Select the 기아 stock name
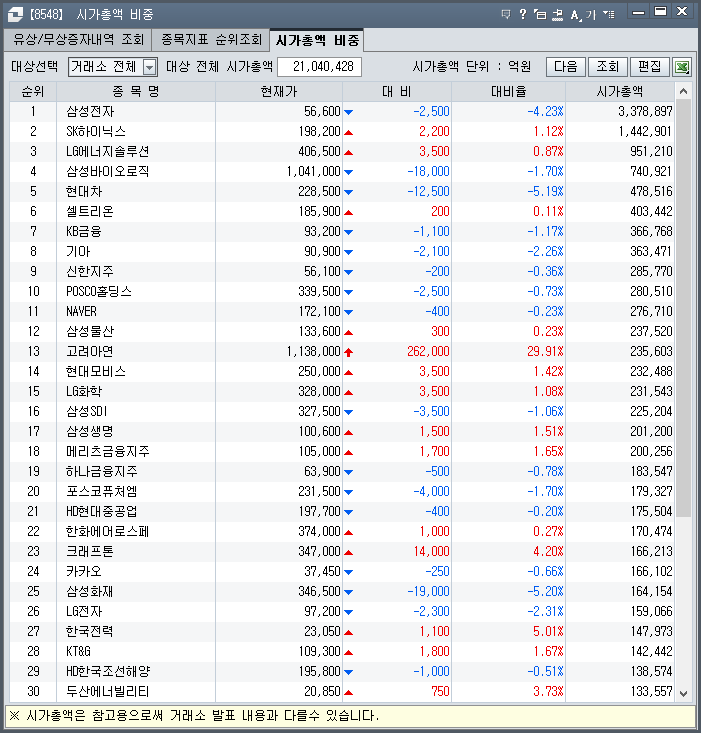 [x=78, y=252]
